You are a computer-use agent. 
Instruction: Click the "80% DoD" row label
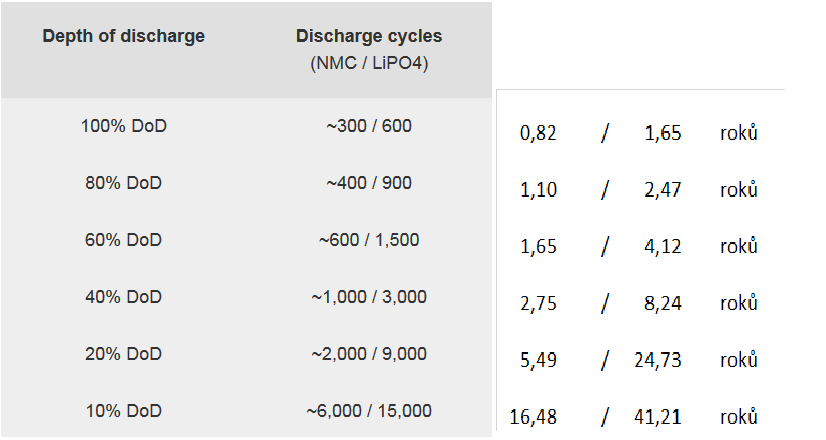124,184
